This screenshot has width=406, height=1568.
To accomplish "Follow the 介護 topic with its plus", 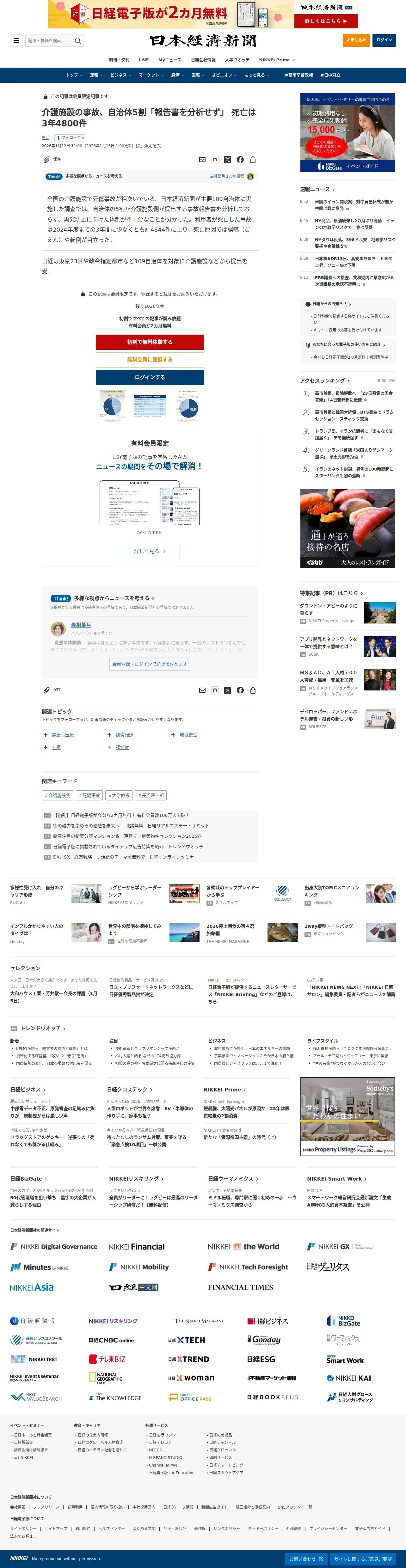I will (46, 747).
